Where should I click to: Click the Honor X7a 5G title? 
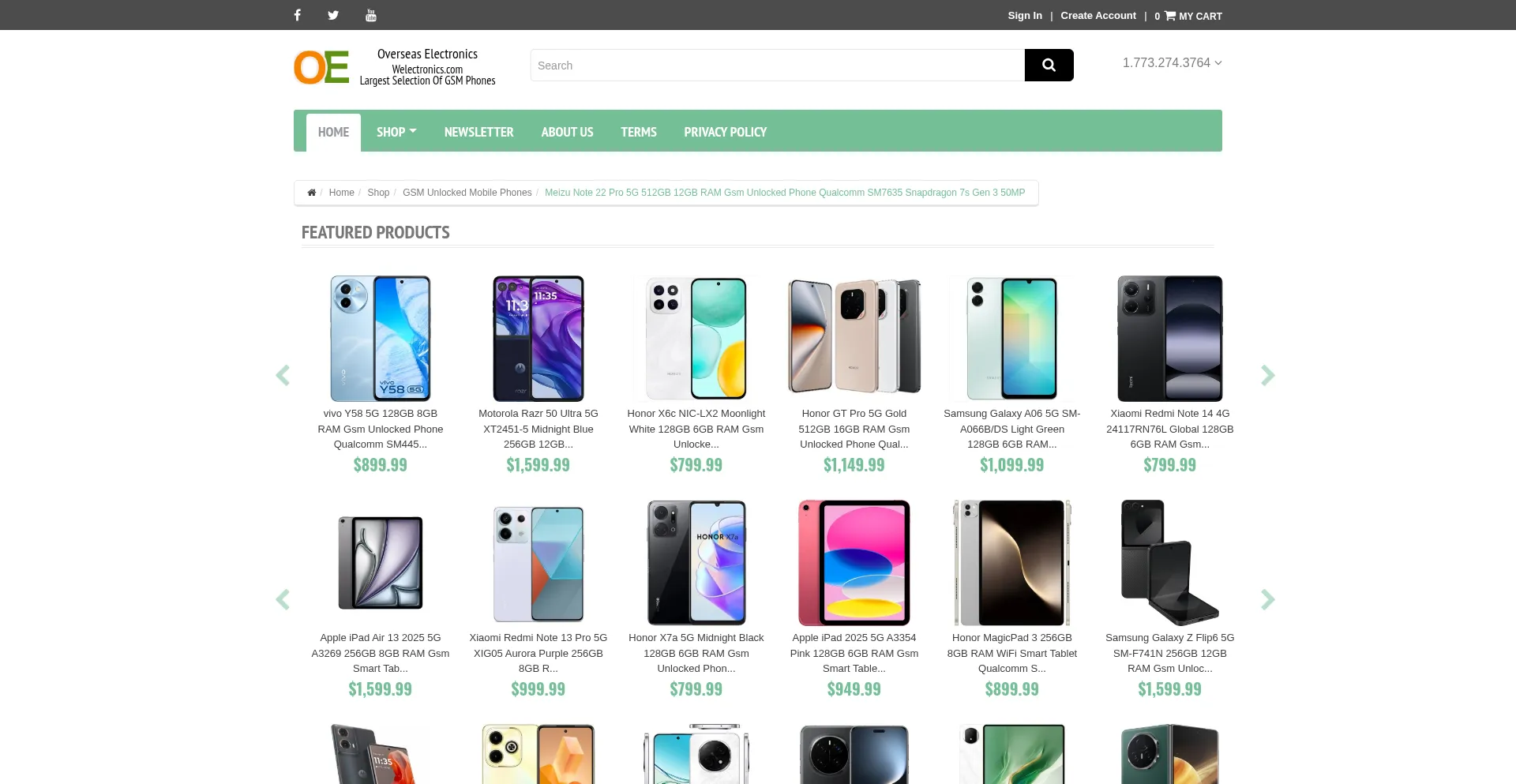tap(696, 653)
